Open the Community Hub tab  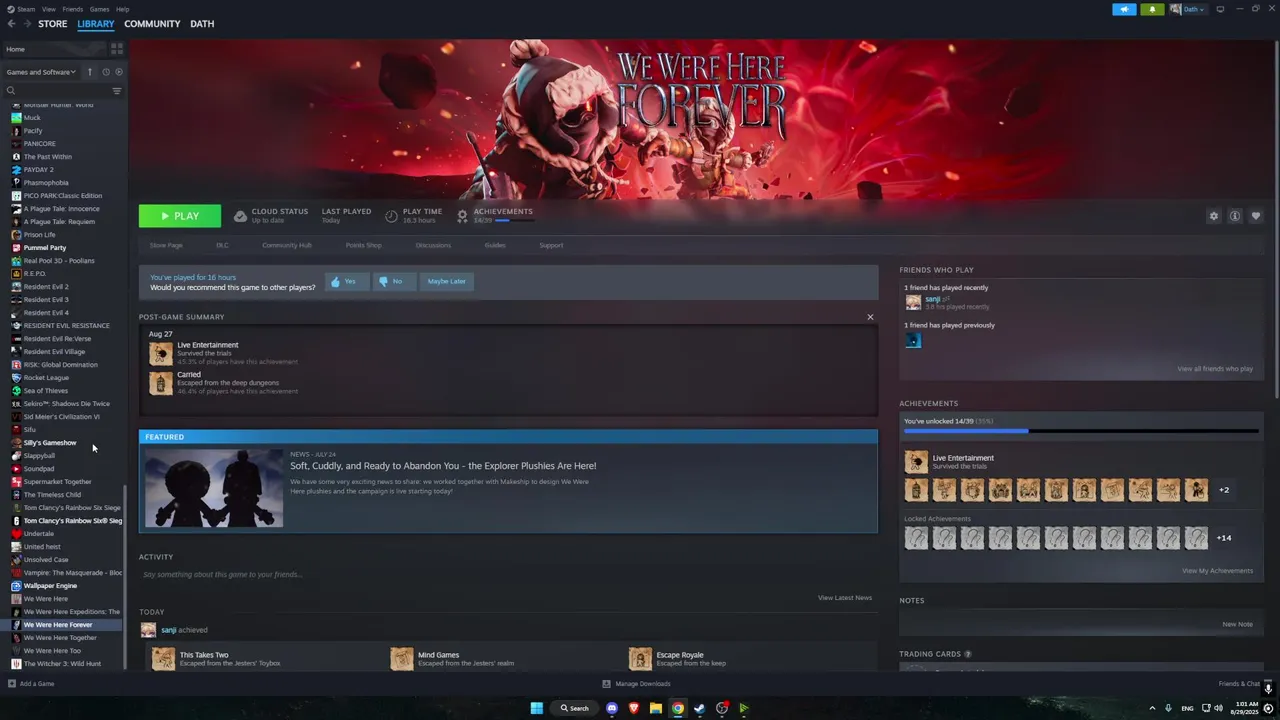pyautogui.click(x=287, y=245)
